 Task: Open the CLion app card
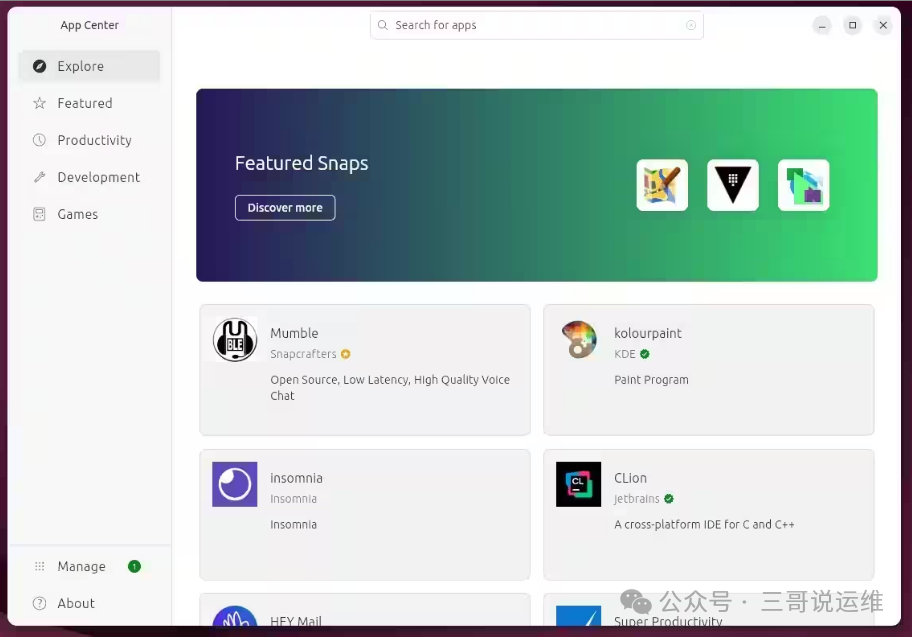[708, 515]
